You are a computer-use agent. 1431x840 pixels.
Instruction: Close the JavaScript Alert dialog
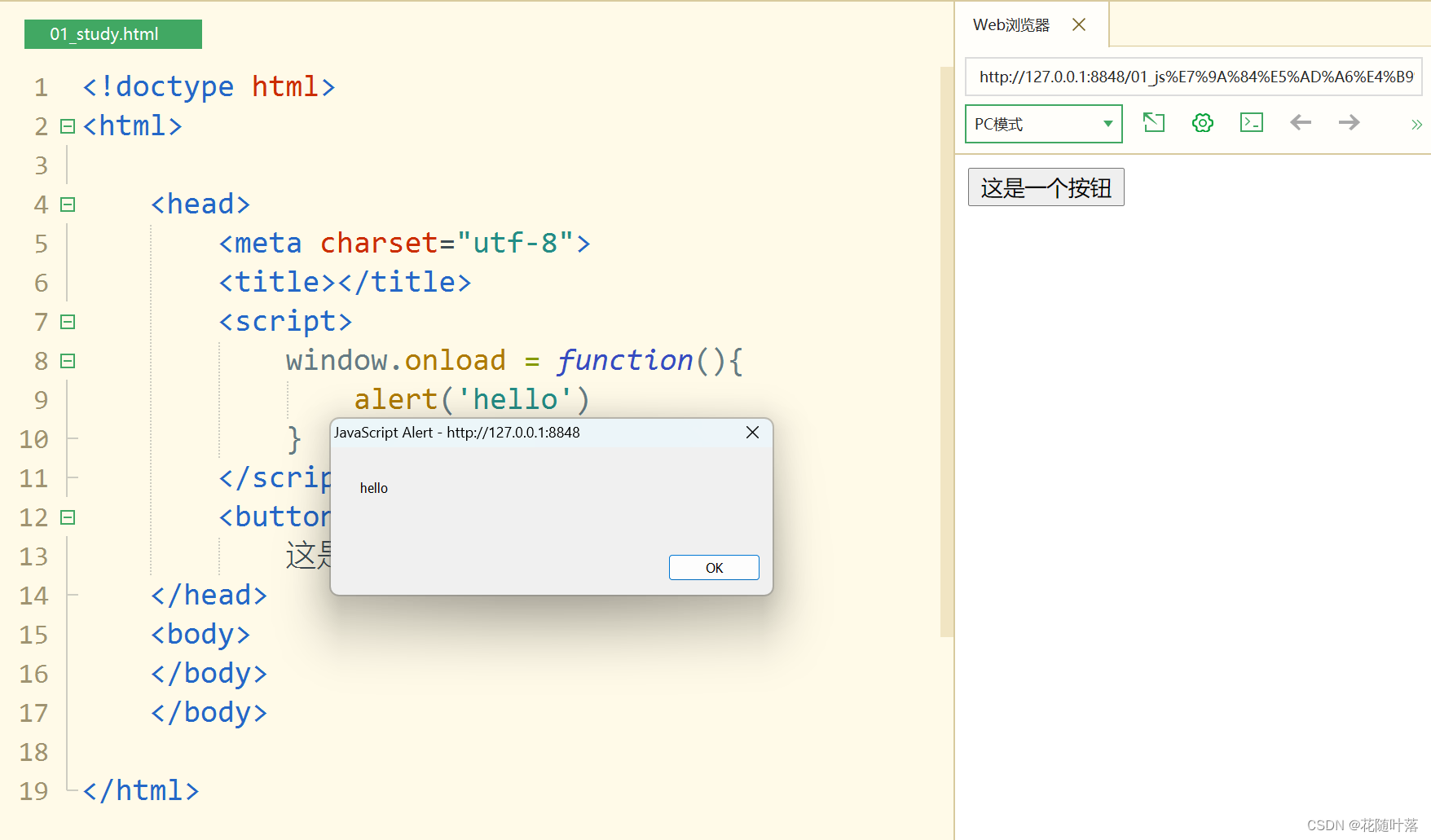coord(751,432)
